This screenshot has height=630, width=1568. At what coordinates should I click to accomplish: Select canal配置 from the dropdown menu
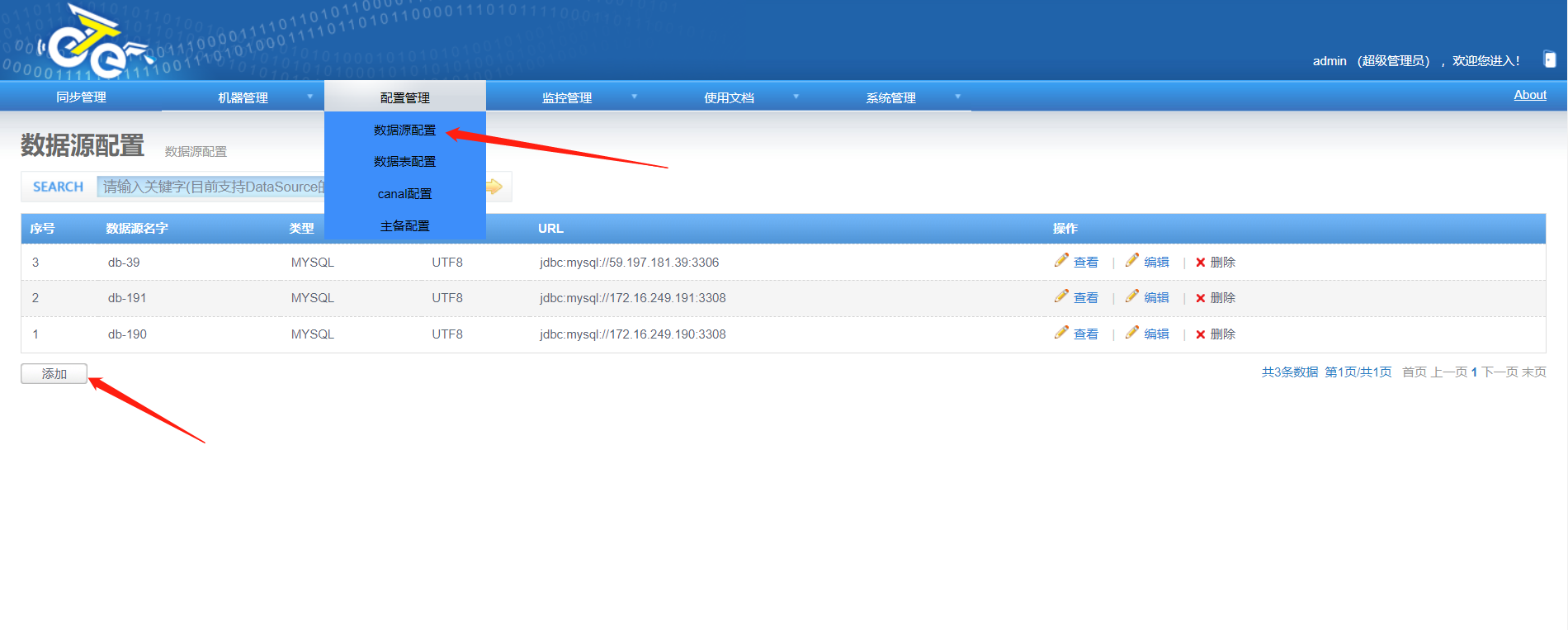coord(404,194)
